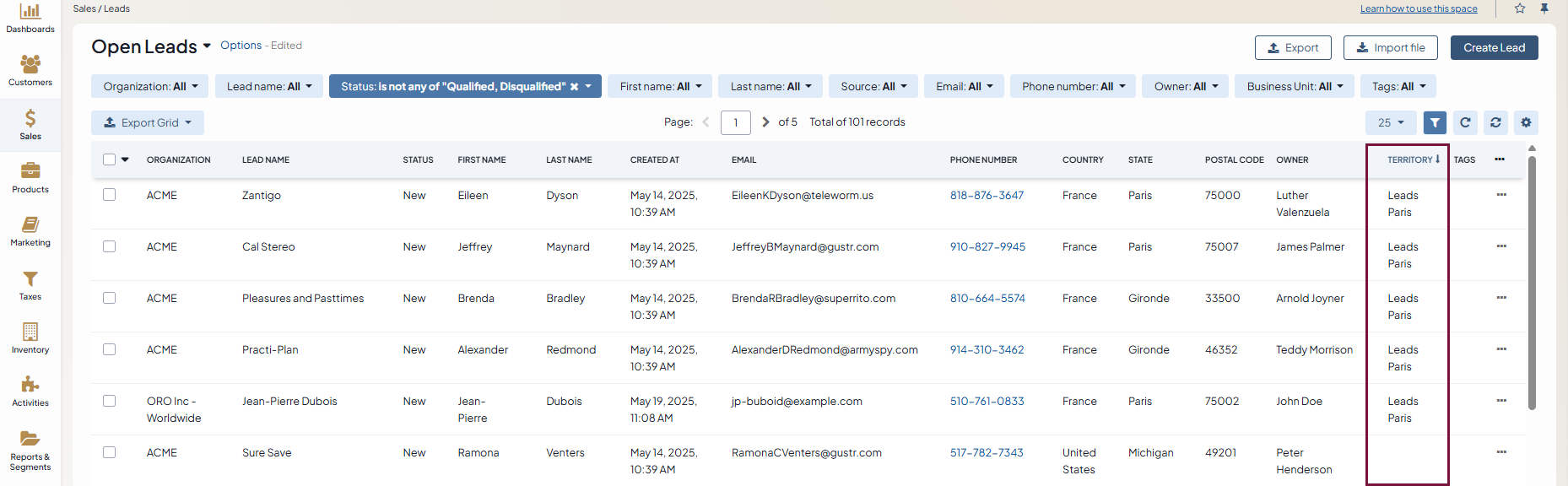Click the page number input field

click(736, 123)
